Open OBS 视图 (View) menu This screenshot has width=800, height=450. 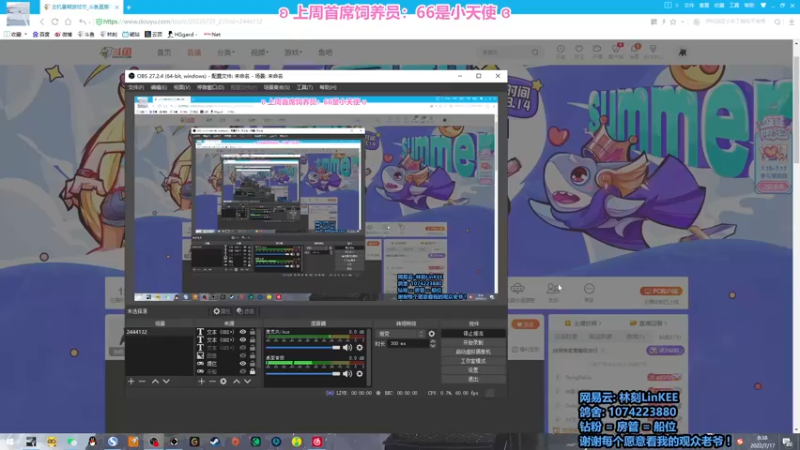pos(182,87)
